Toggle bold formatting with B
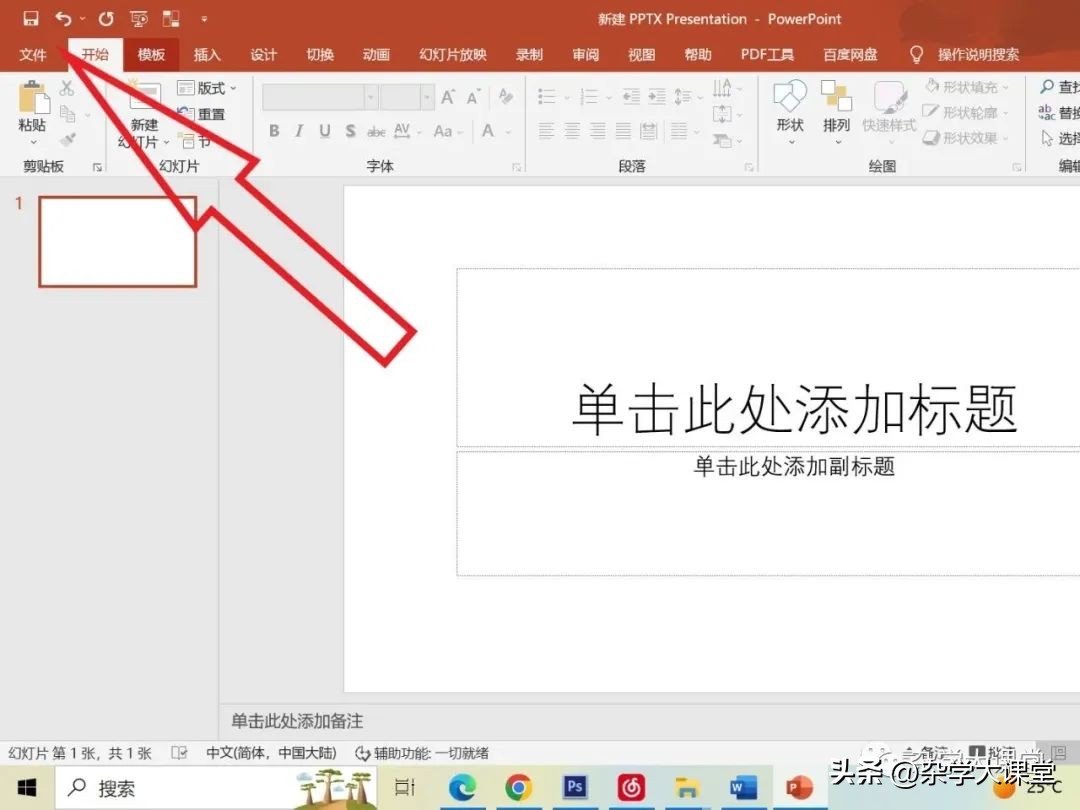The width and height of the screenshot is (1080, 810). [273, 131]
